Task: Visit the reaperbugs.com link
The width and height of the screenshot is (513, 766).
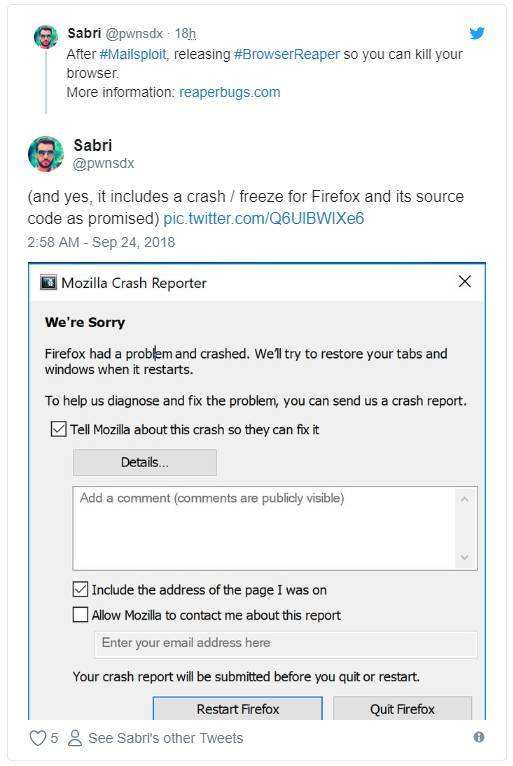Action: tap(230, 92)
